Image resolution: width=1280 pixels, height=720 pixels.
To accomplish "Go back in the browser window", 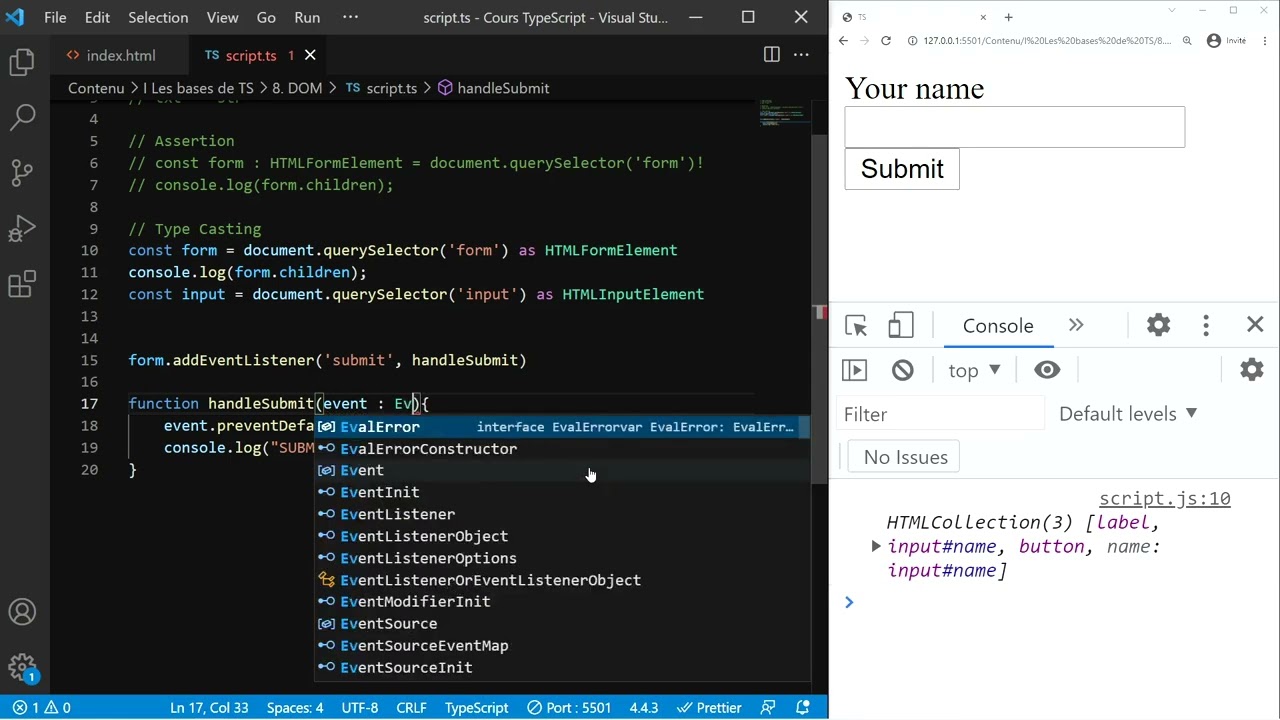I will (843, 41).
